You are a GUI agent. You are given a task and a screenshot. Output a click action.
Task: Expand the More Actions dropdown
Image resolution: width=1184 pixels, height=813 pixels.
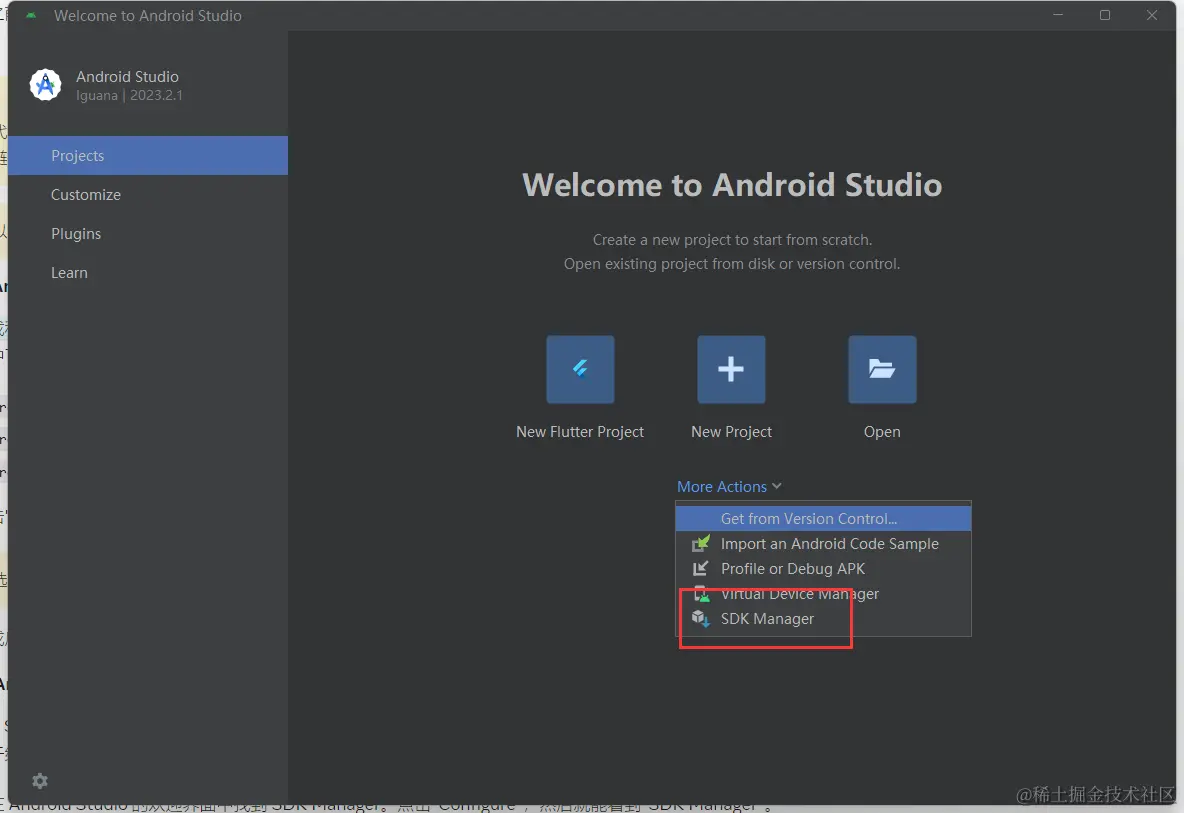[x=729, y=487]
